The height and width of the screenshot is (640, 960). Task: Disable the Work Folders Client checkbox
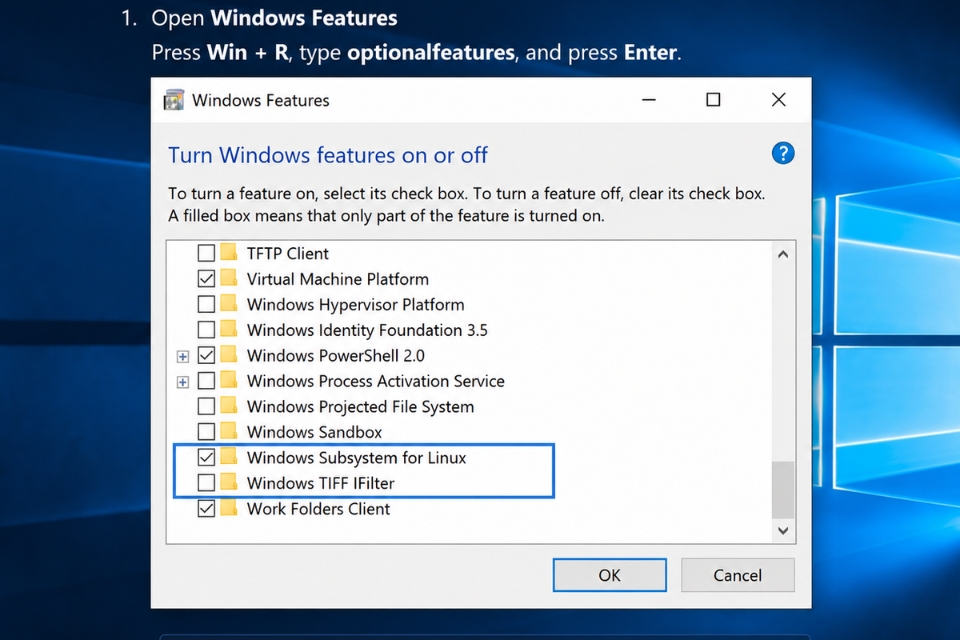pos(206,508)
